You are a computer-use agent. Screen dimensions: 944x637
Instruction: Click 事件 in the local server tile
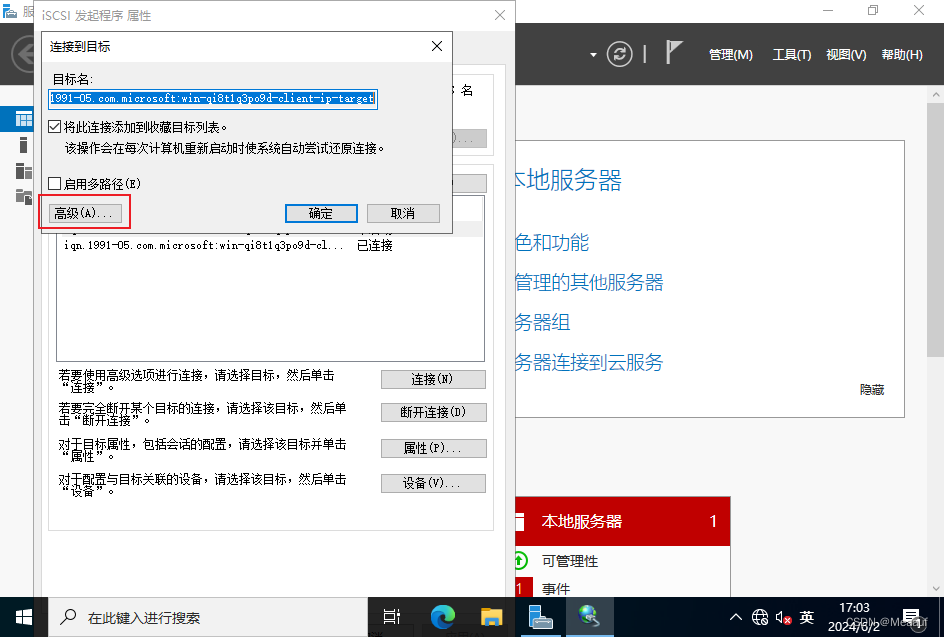(x=556, y=588)
